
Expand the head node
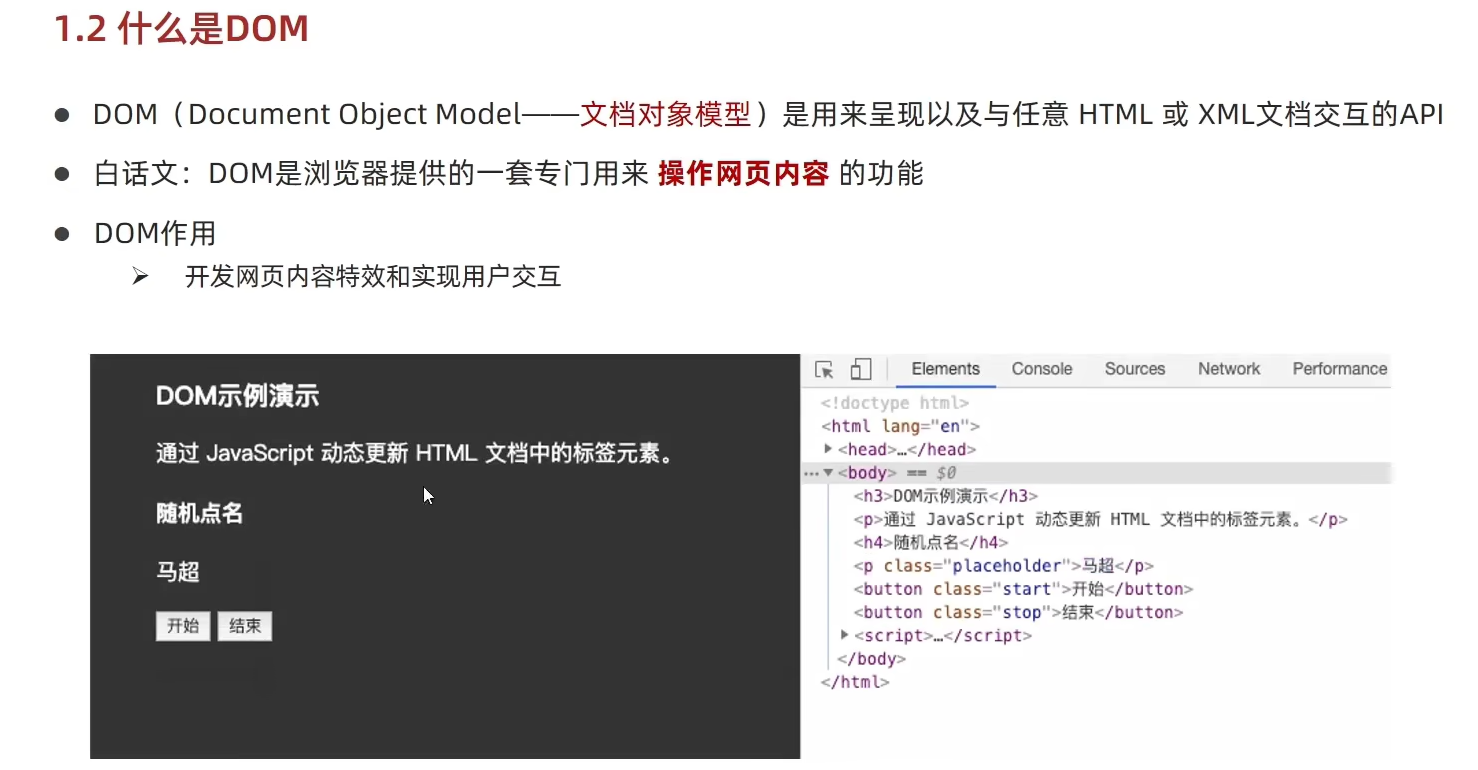point(828,449)
